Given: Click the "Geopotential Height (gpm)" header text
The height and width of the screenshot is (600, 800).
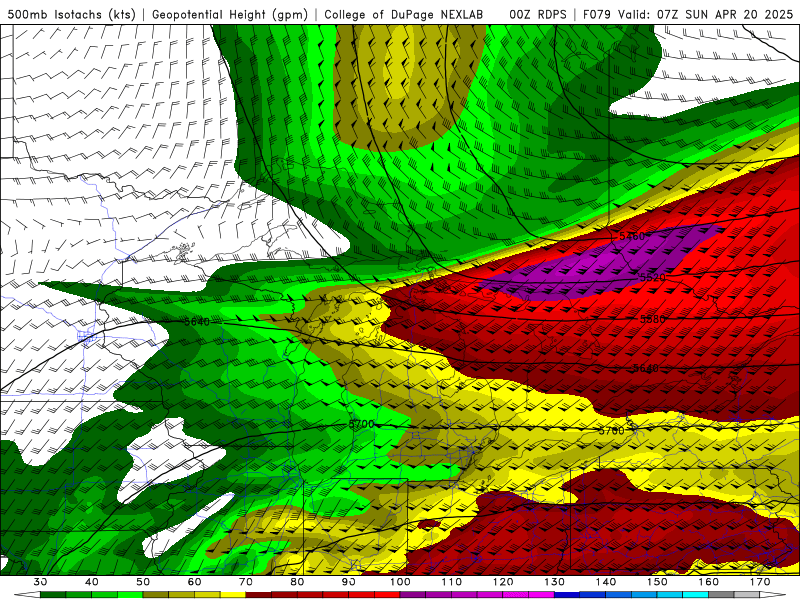Looking at the screenshot, I should click(x=230, y=14).
